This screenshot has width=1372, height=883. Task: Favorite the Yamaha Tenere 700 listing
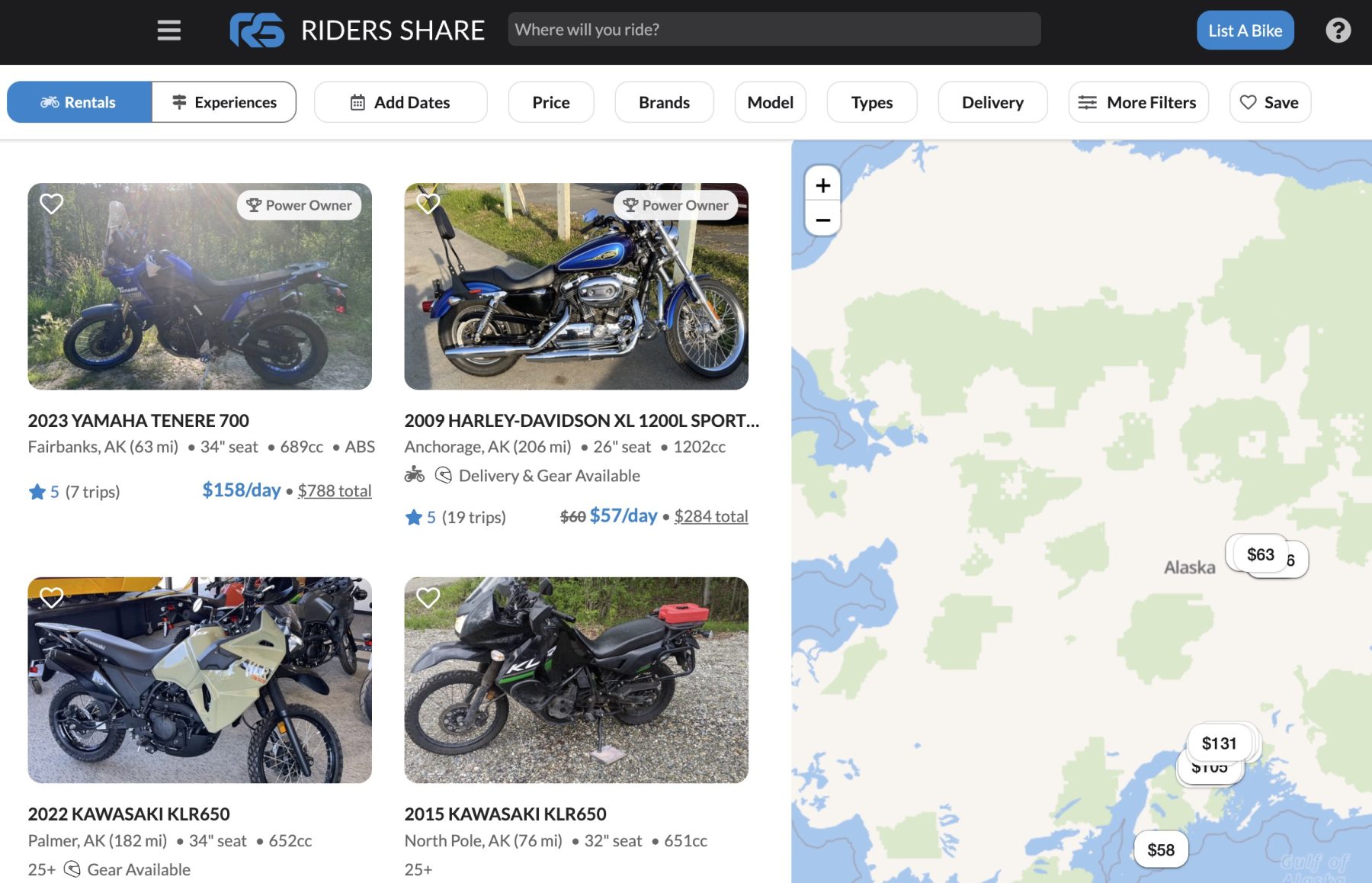click(52, 204)
